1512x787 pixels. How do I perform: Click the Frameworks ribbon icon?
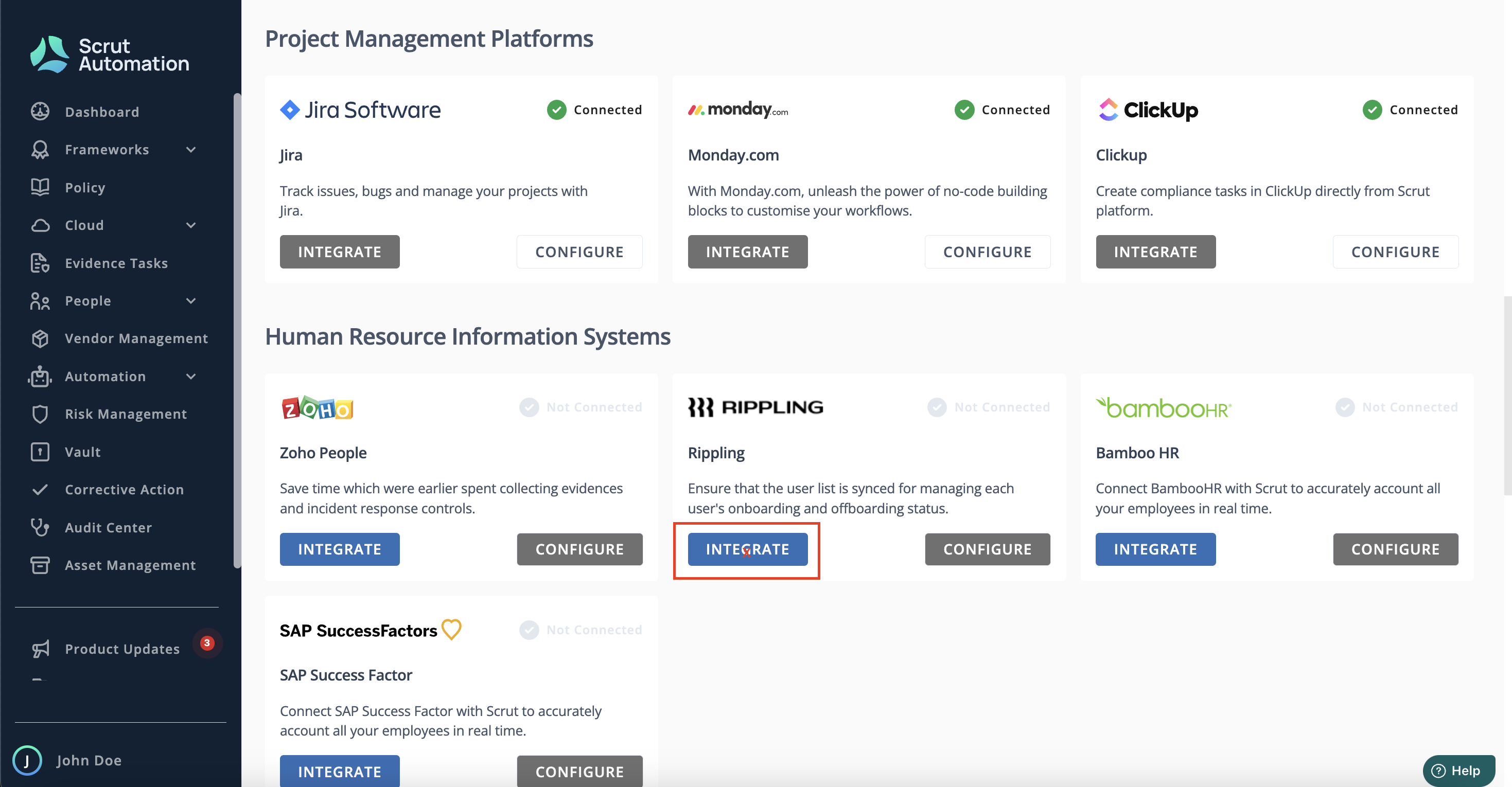[40, 150]
